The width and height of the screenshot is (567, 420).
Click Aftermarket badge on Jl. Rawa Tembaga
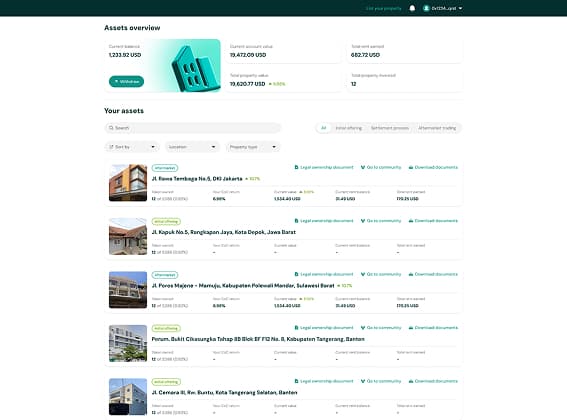(x=165, y=168)
